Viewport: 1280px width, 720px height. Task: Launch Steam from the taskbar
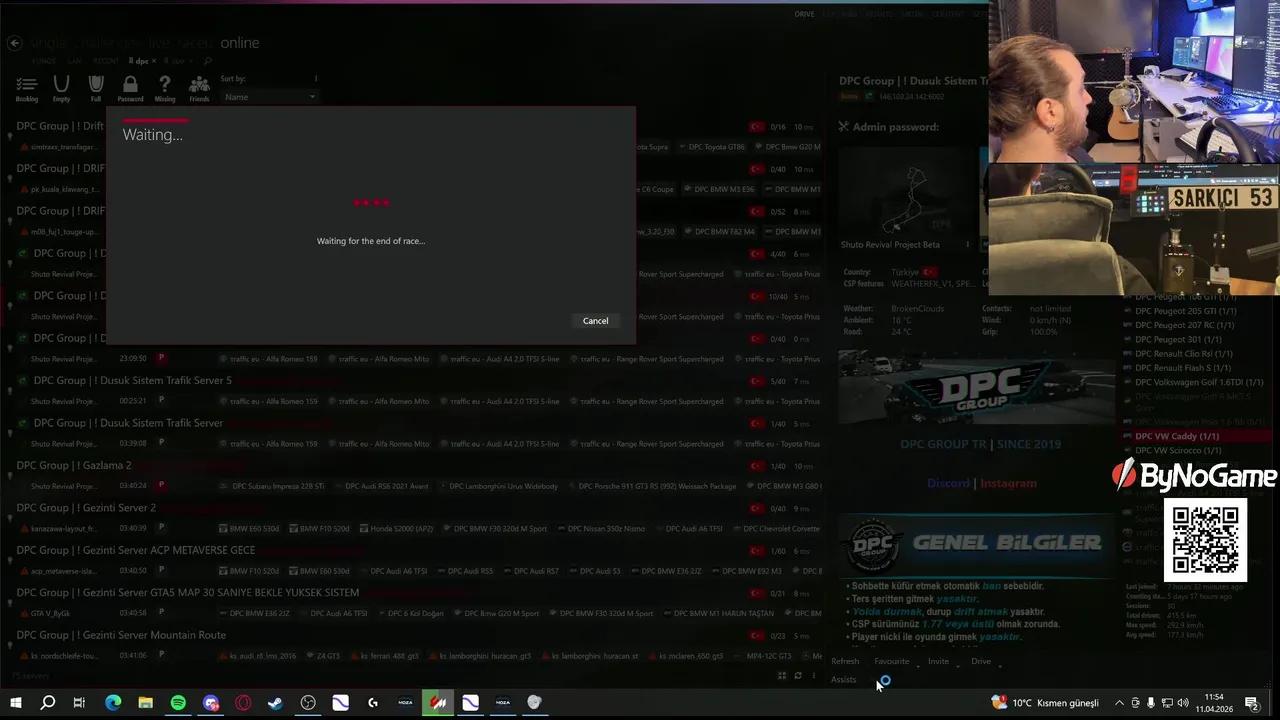point(275,702)
